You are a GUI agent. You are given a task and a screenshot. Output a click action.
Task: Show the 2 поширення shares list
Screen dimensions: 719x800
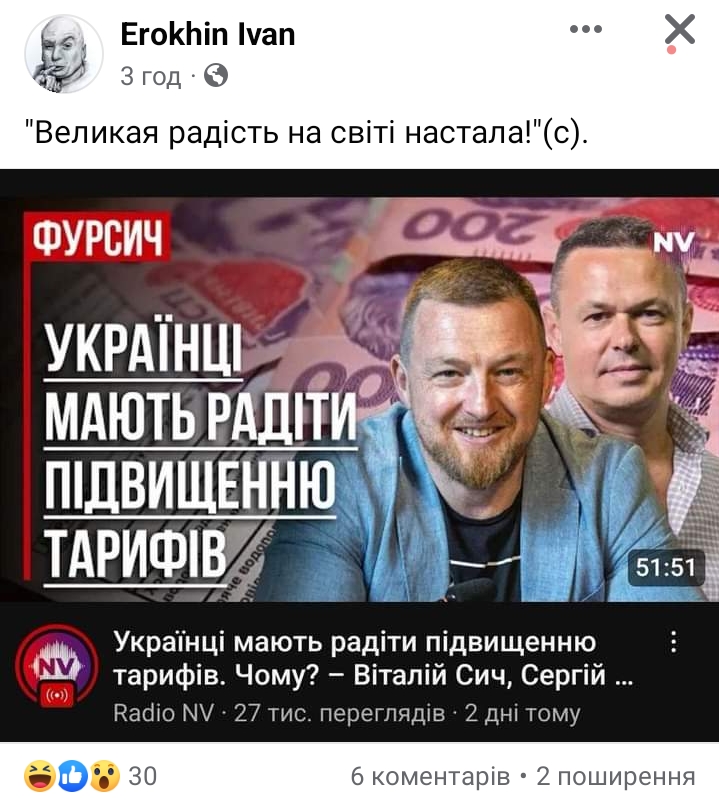(x=615, y=777)
